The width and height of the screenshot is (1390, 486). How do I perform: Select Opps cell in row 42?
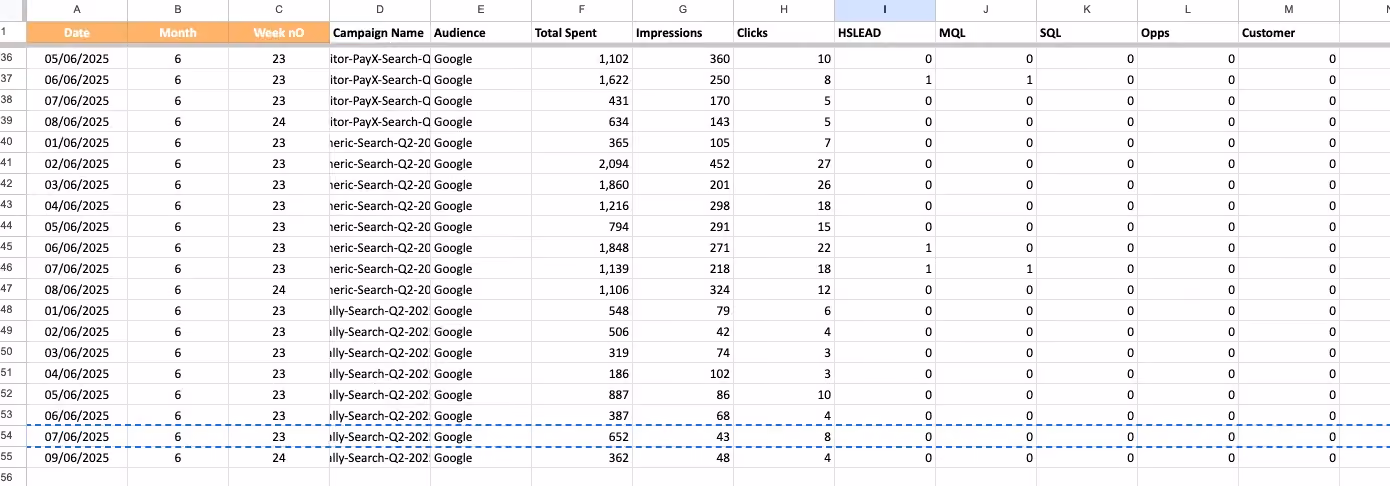pos(1188,185)
